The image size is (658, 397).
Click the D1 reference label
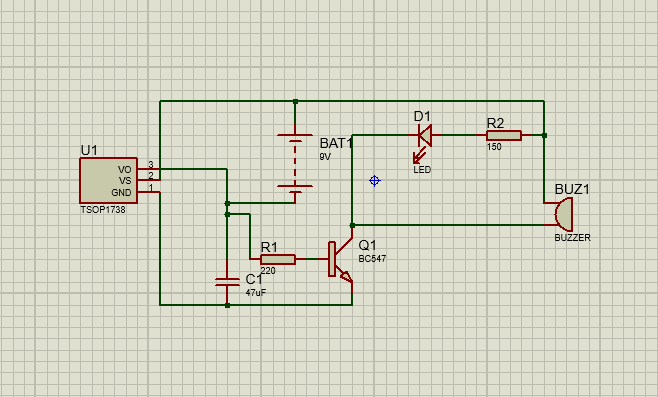(x=422, y=117)
